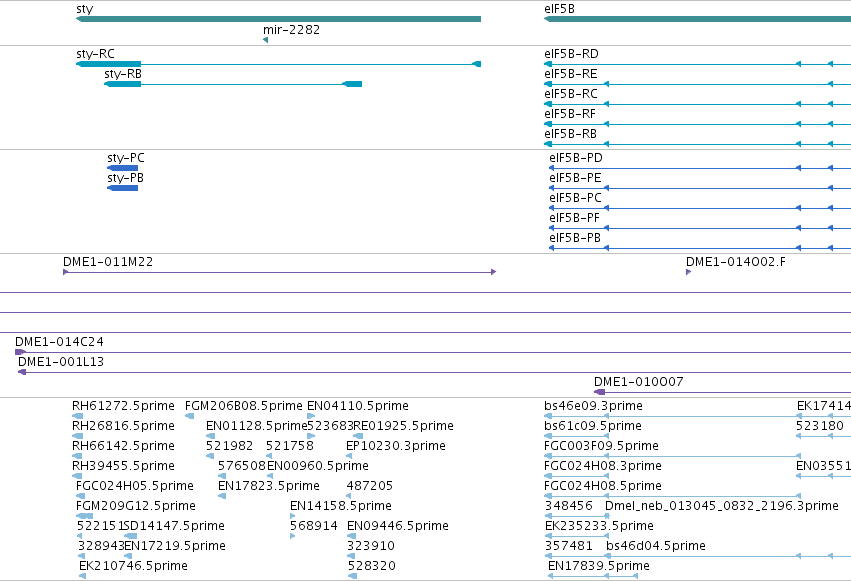851x581 pixels.
Task: Click feature label 323910
Action: pyautogui.click(x=371, y=546)
